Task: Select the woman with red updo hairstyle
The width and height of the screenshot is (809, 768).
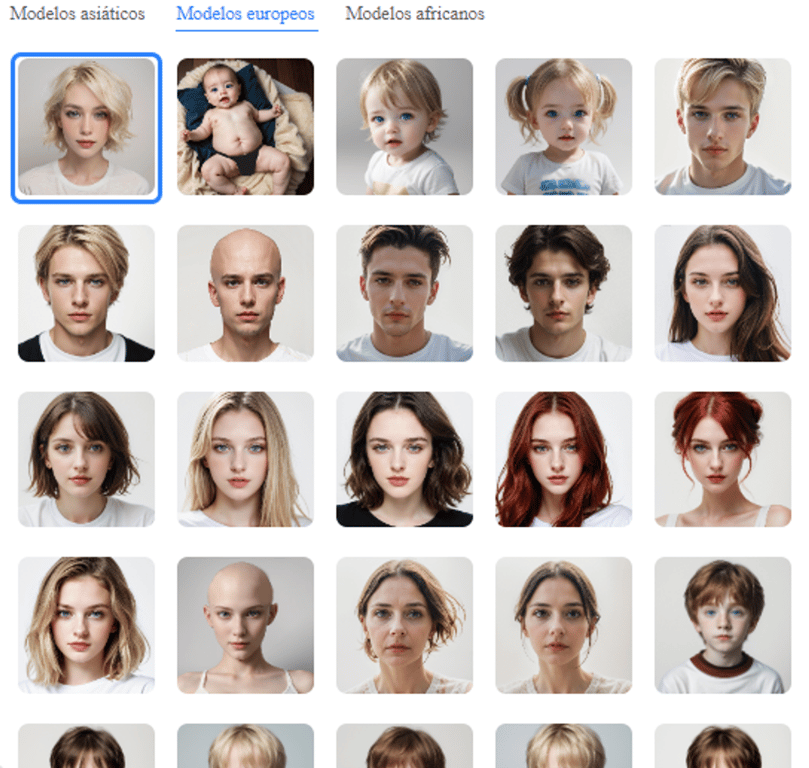Action: tap(723, 460)
